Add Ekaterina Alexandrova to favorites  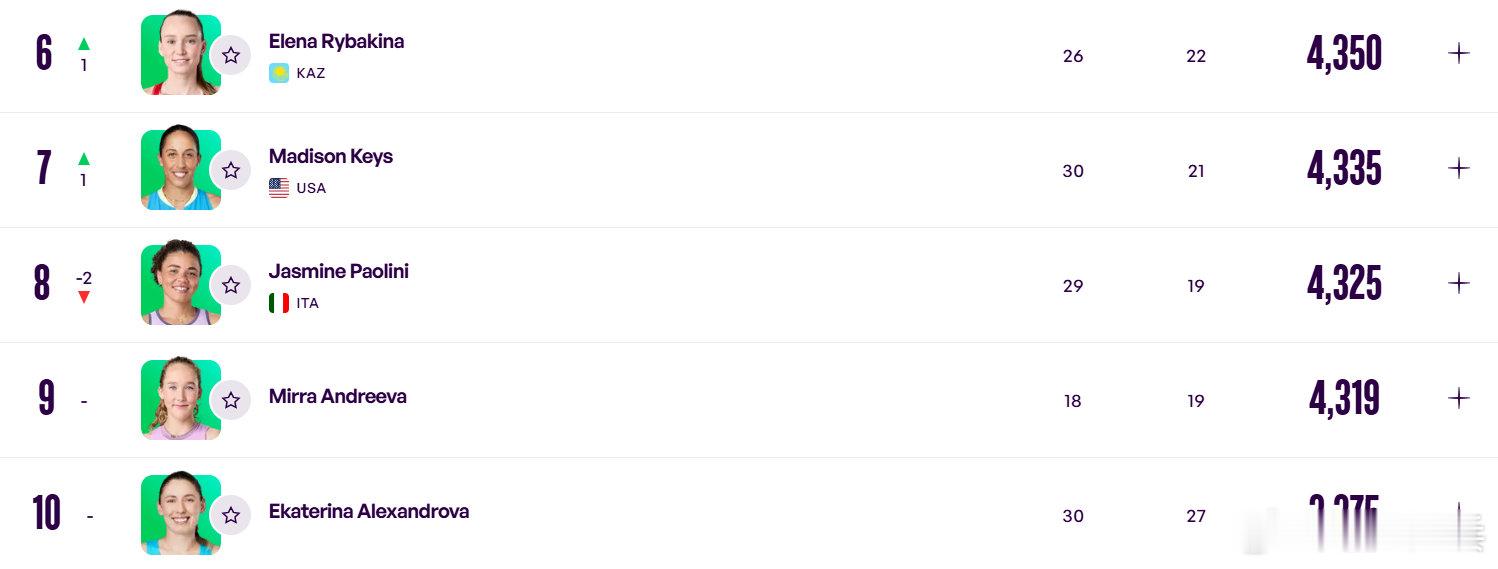point(231,515)
